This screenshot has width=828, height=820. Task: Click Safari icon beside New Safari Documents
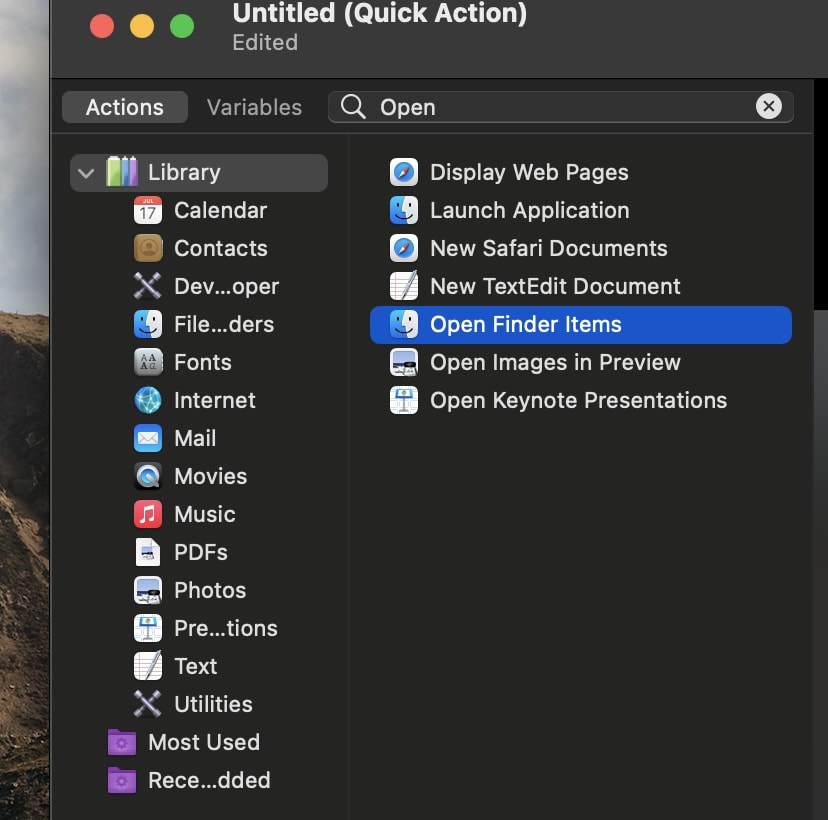tap(404, 248)
